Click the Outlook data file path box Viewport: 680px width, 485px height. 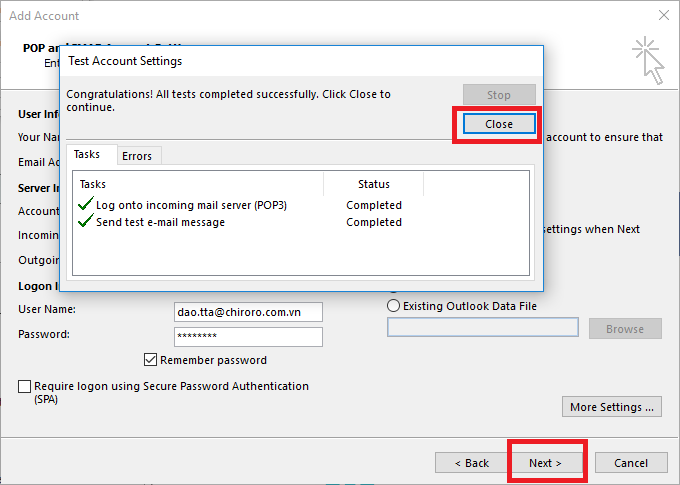pos(482,328)
